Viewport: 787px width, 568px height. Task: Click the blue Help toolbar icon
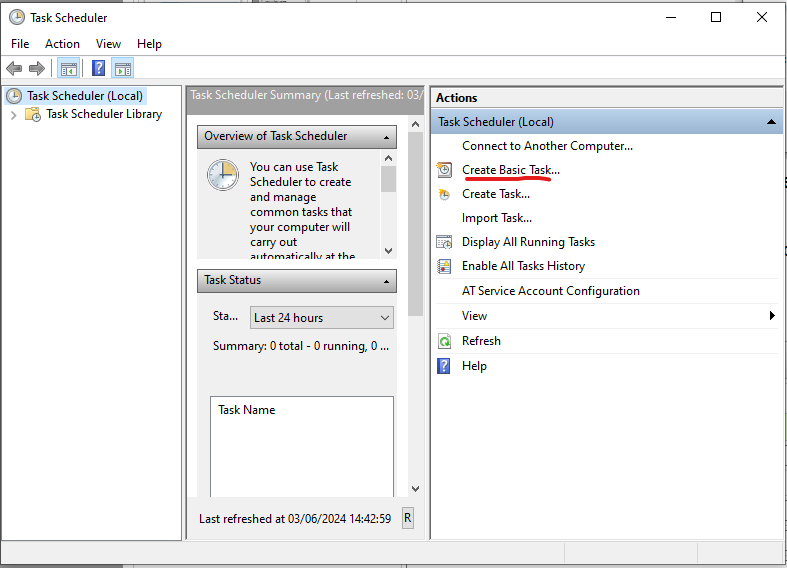click(98, 68)
